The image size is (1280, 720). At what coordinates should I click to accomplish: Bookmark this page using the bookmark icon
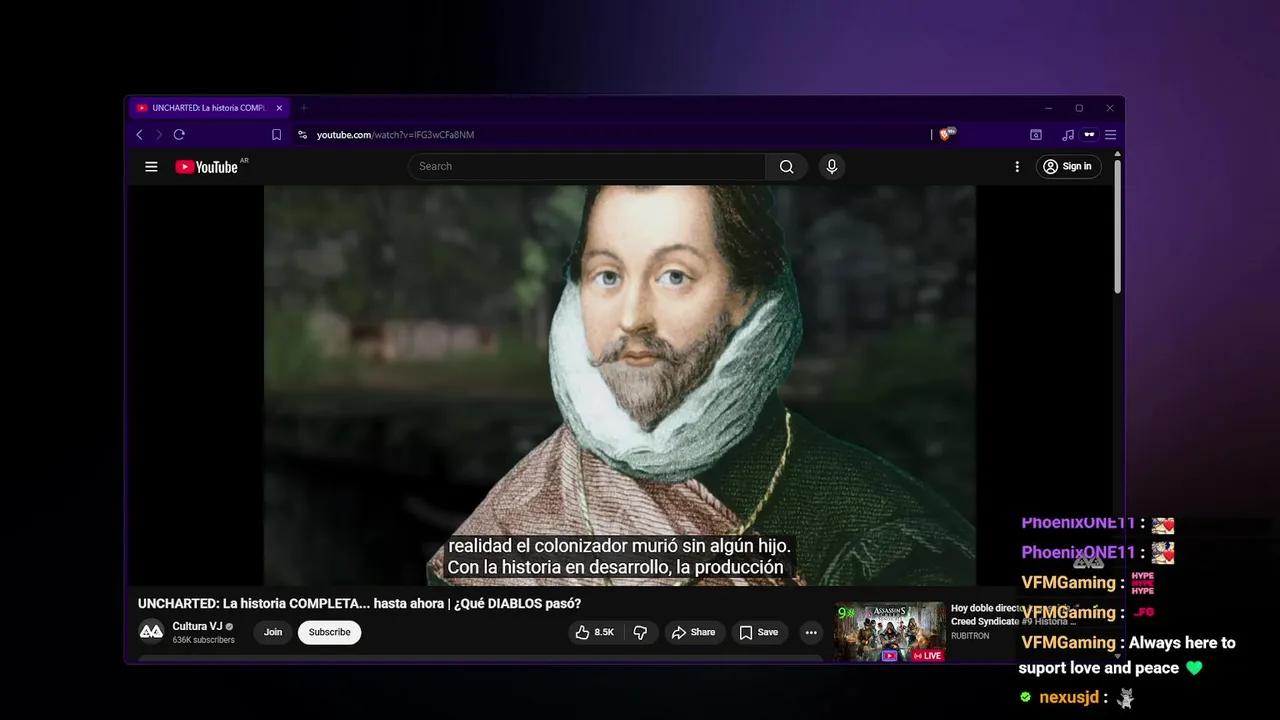tap(277, 135)
